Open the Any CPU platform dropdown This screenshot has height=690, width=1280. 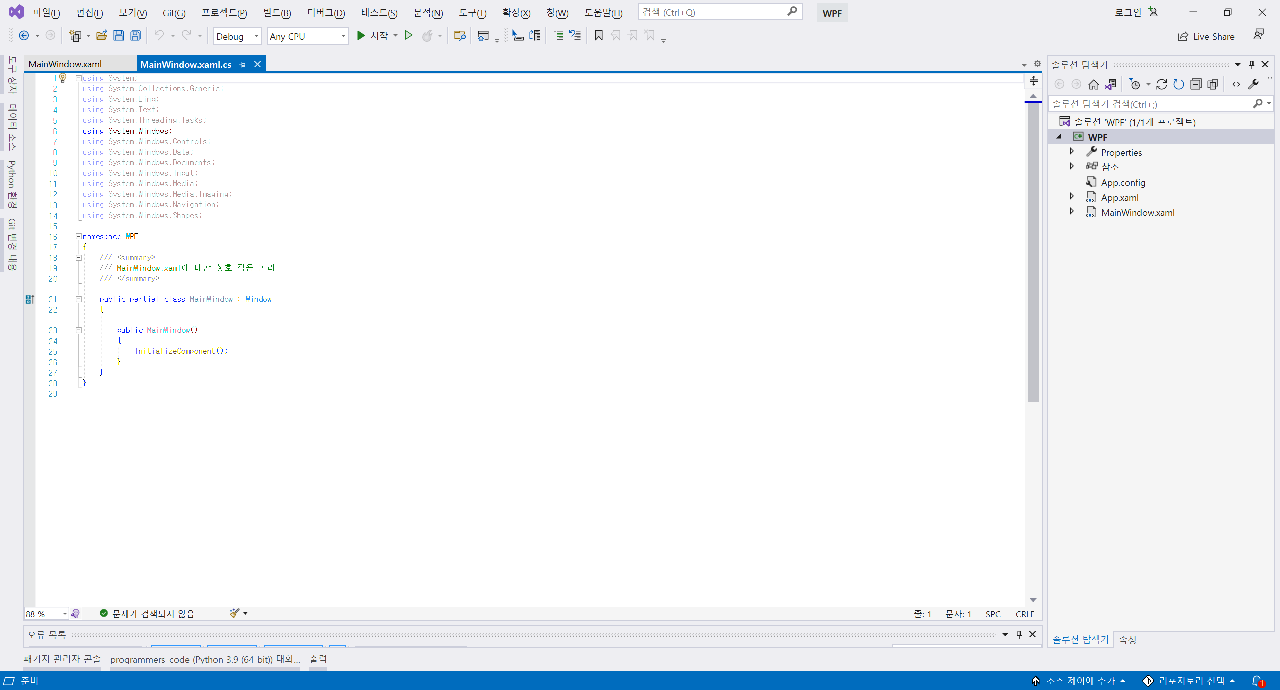coord(307,35)
